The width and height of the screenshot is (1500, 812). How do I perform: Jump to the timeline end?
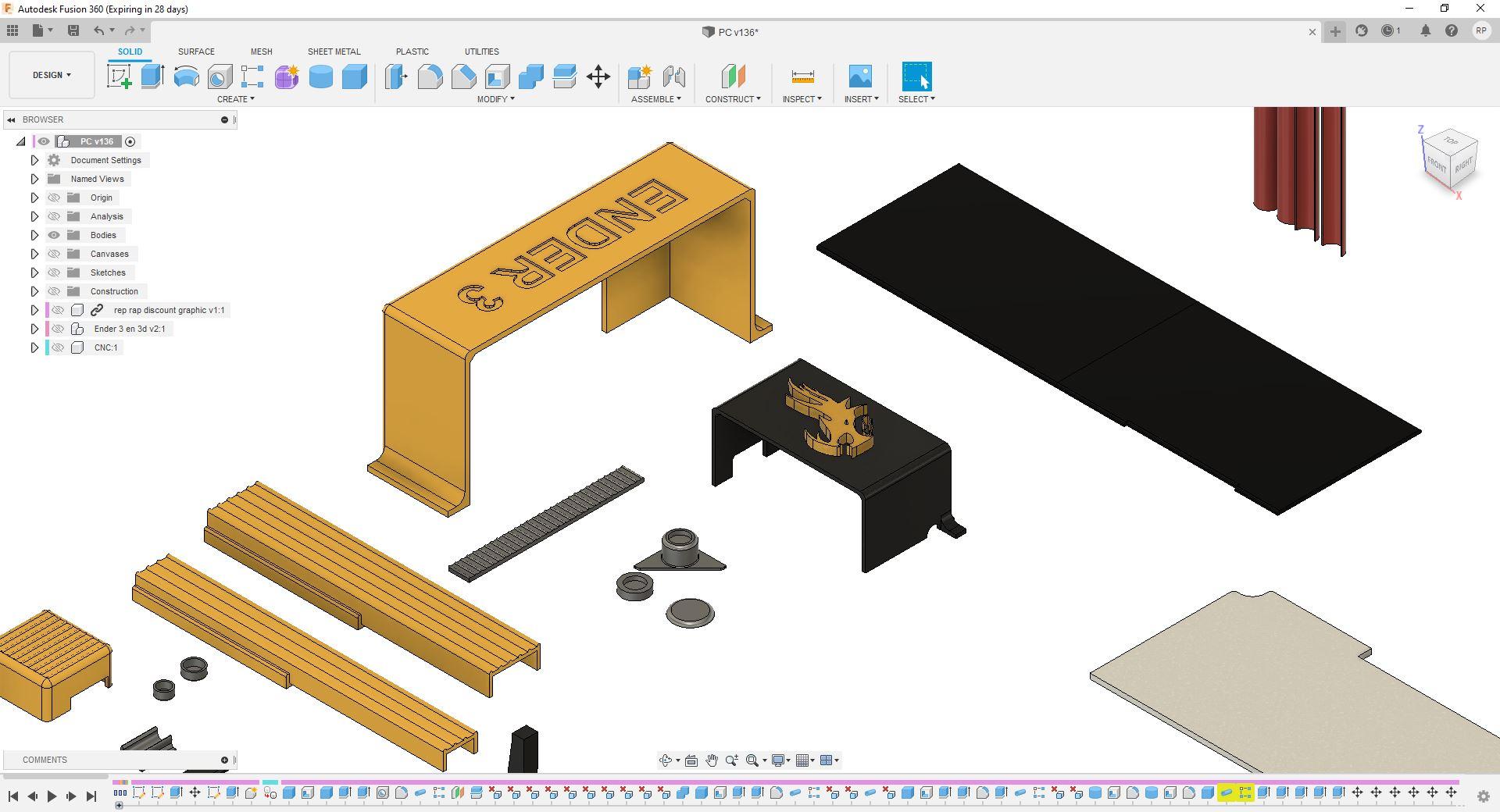pos(91,796)
